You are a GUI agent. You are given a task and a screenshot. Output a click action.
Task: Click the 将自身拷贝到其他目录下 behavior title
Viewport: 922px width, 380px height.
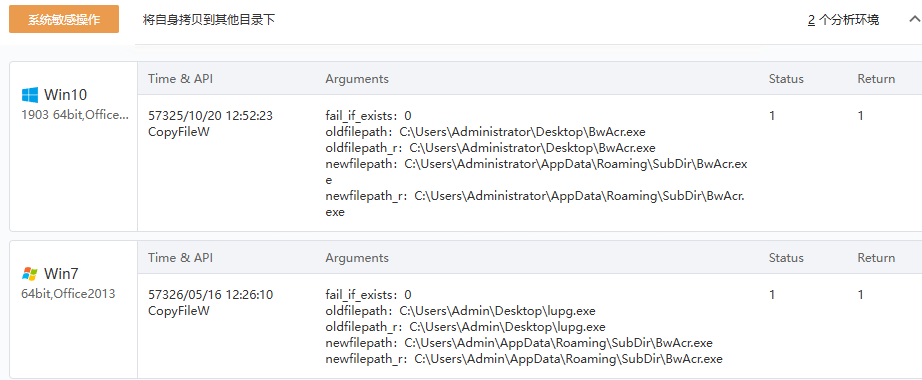(209, 20)
